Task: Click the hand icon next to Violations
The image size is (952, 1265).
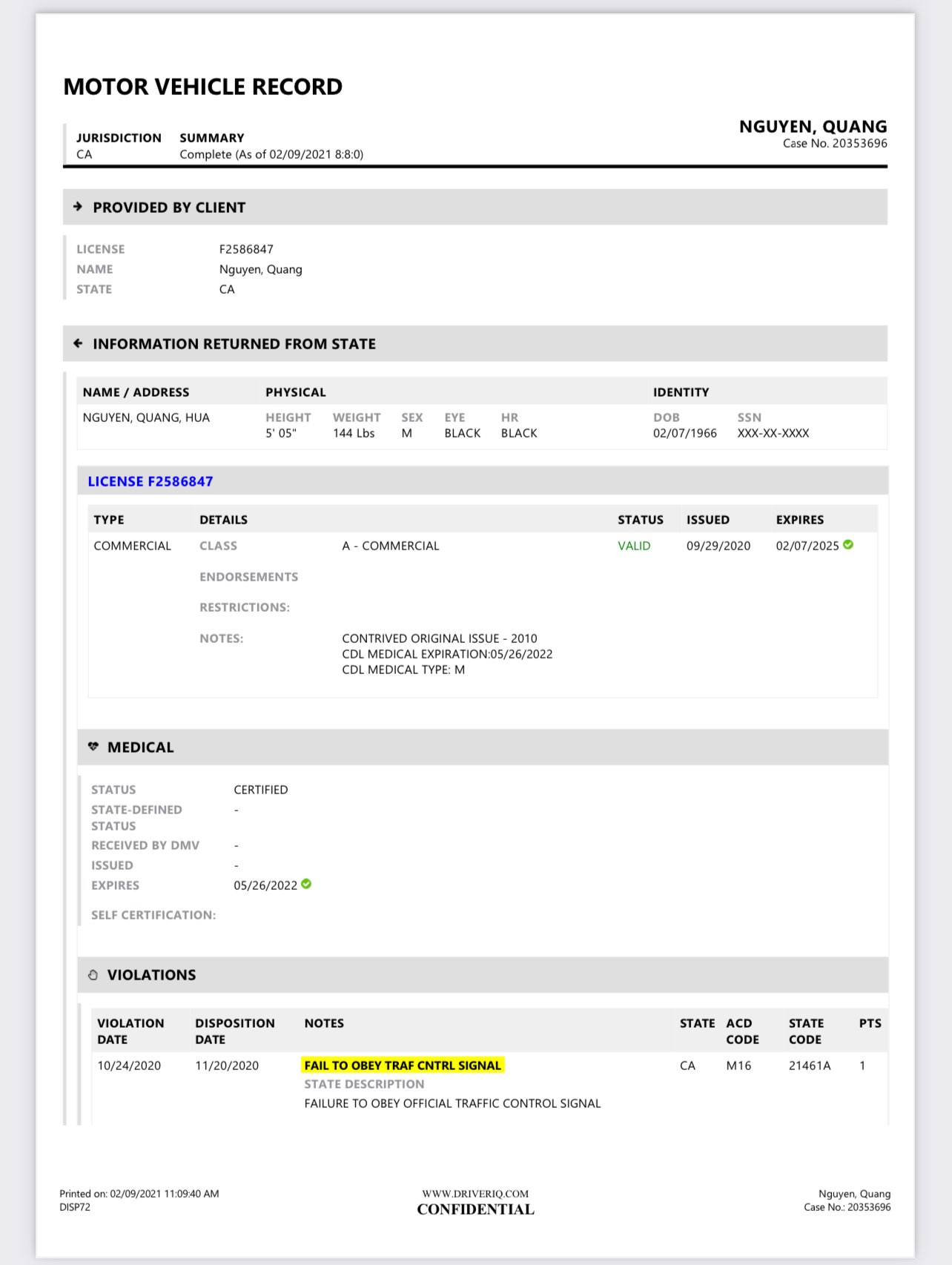Action: coord(93,975)
